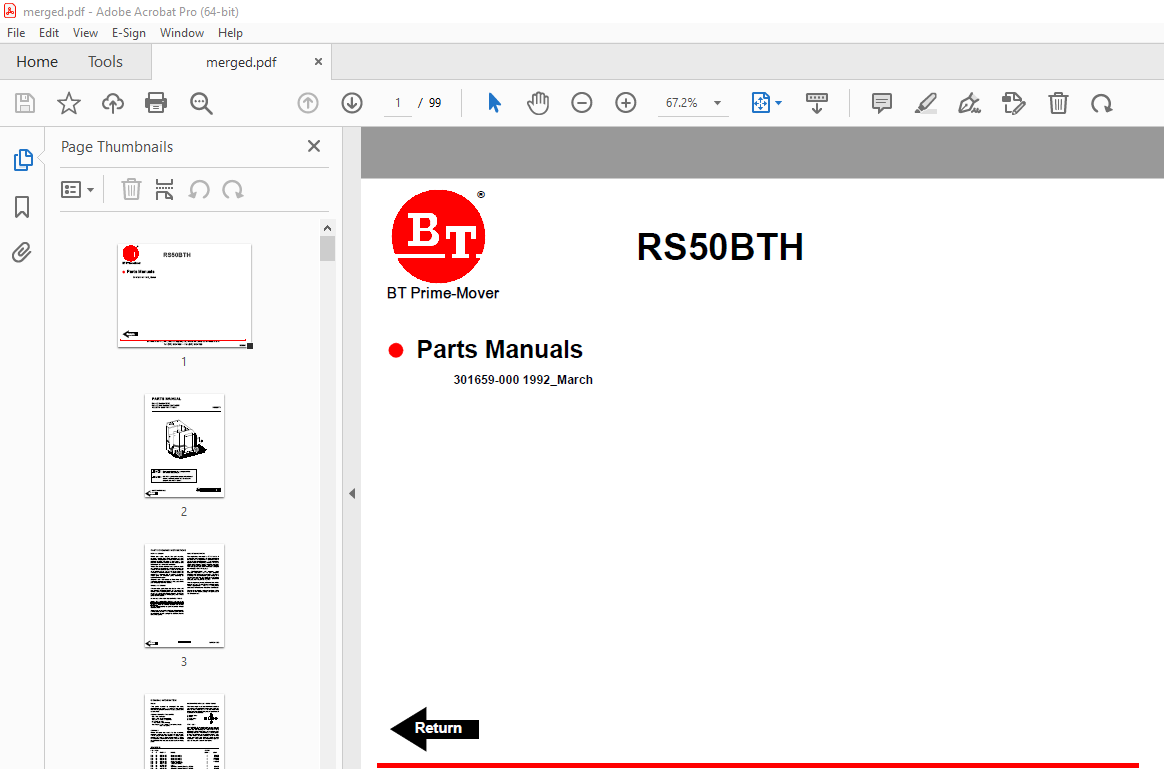
Task: Click the RS50BTH title text
Action: (x=720, y=247)
